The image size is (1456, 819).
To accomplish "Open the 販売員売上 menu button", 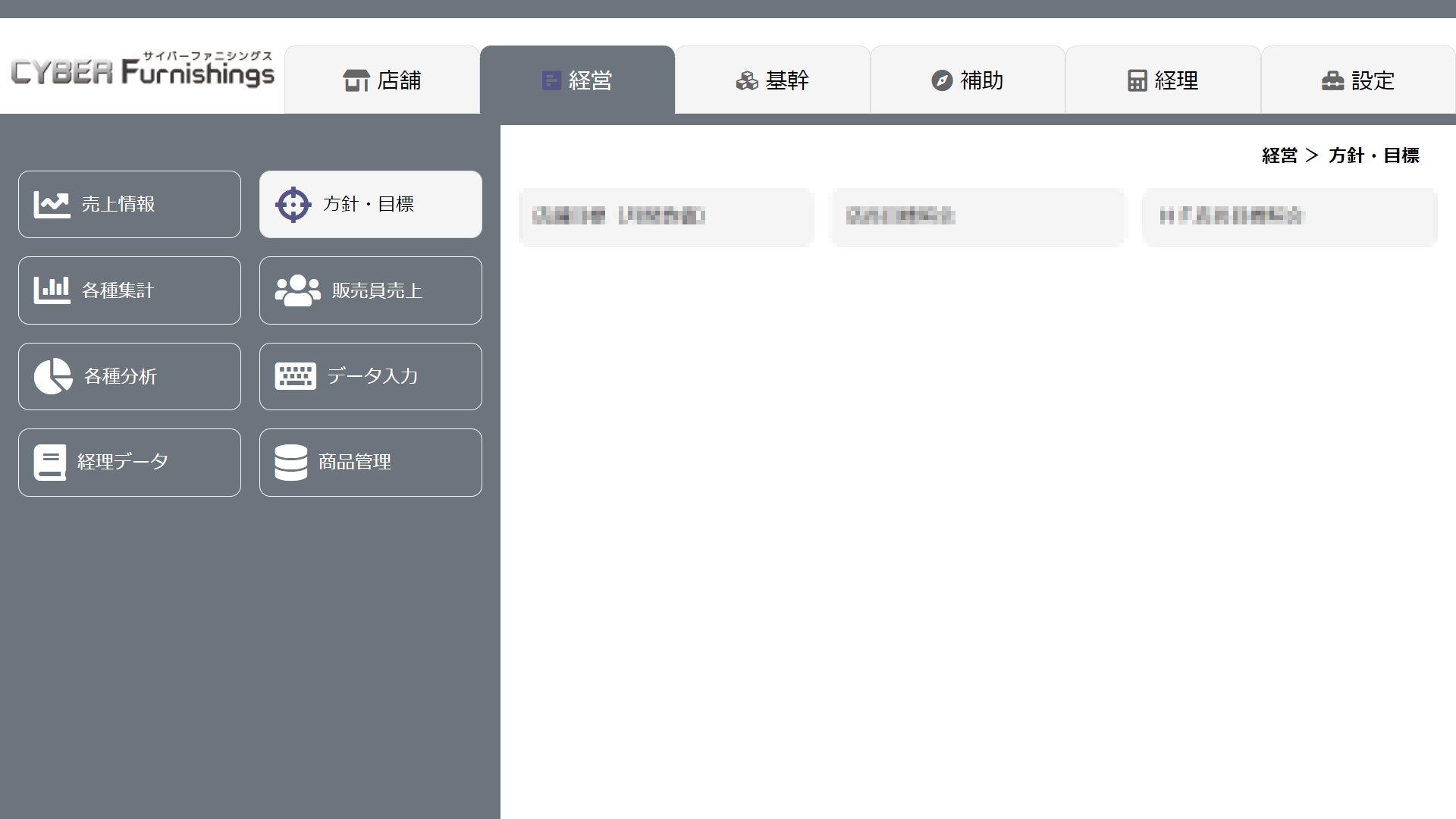I will (x=371, y=290).
